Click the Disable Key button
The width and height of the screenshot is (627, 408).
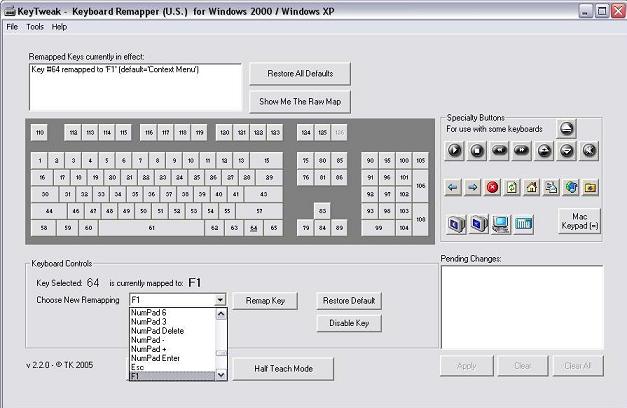pos(349,323)
